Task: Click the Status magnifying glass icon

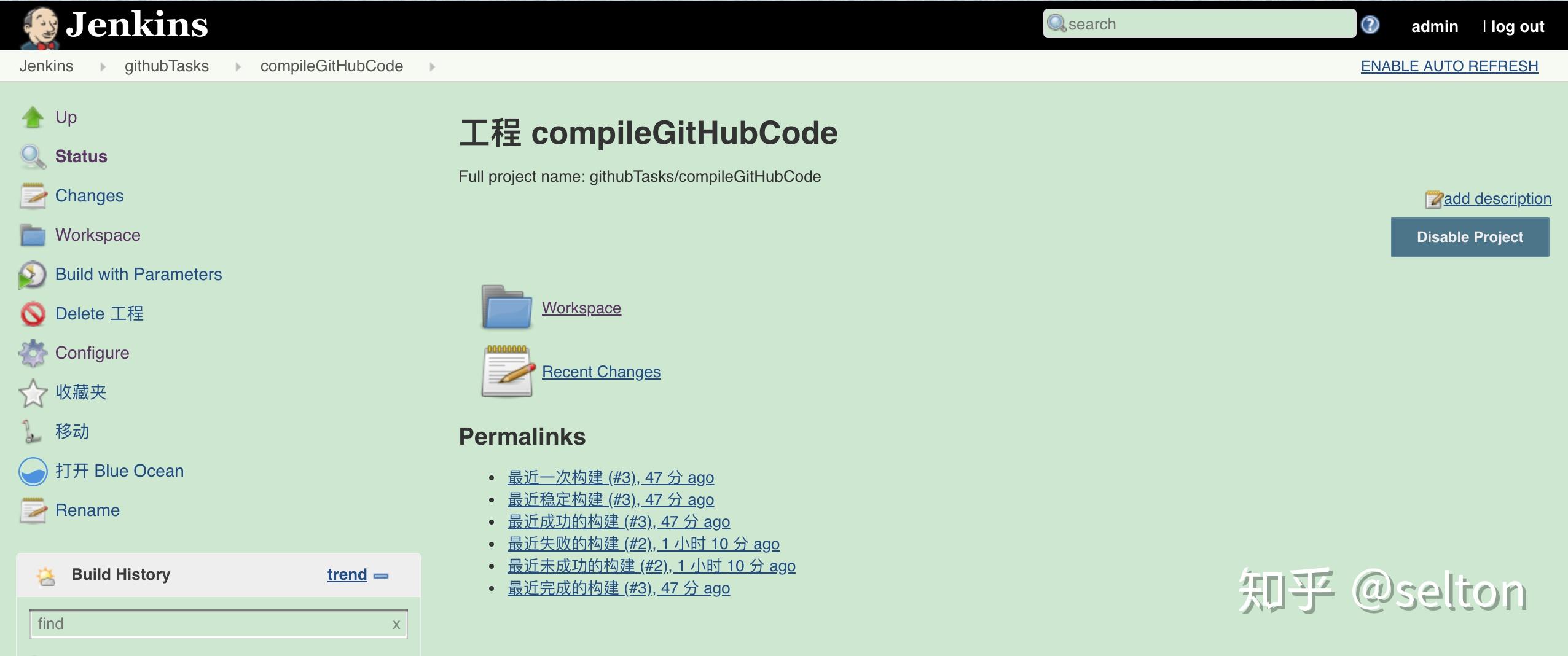Action: click(33, 157)
